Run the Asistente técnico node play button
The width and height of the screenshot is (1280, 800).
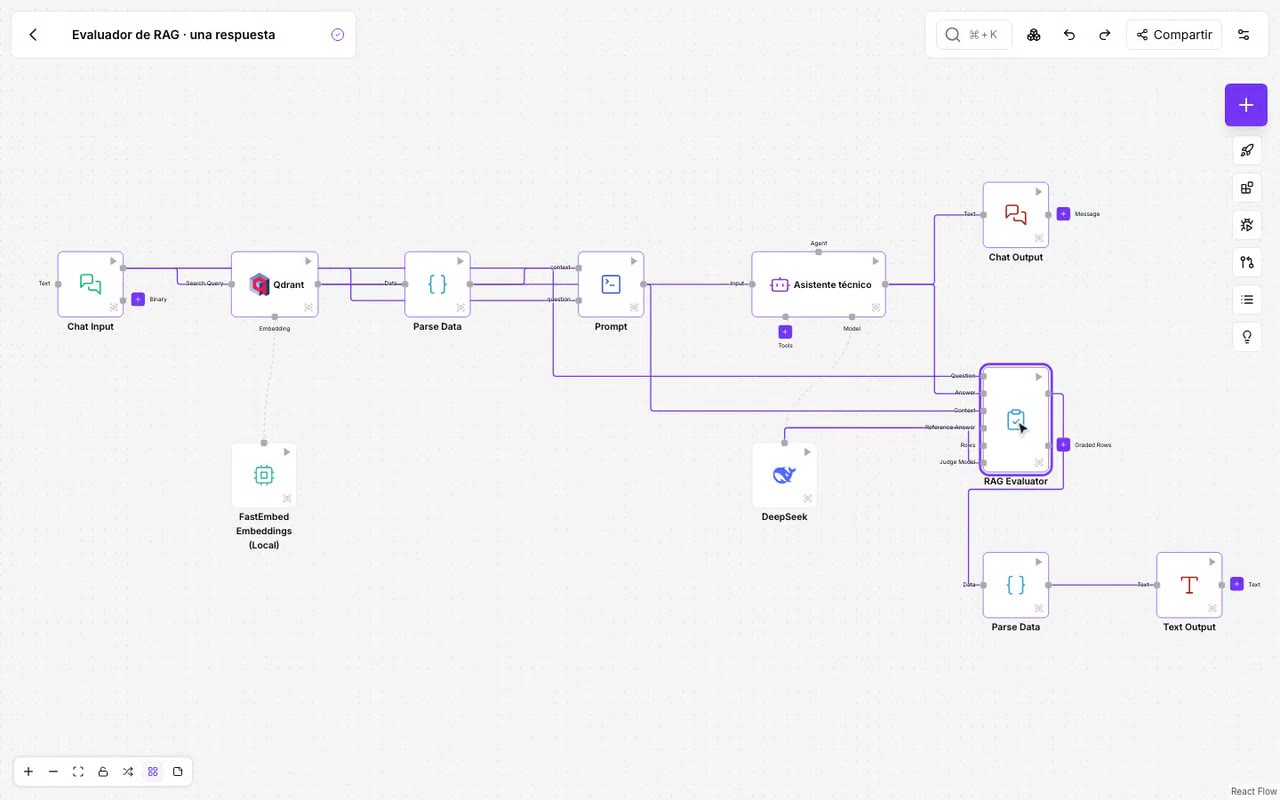[x=876, y=261]
